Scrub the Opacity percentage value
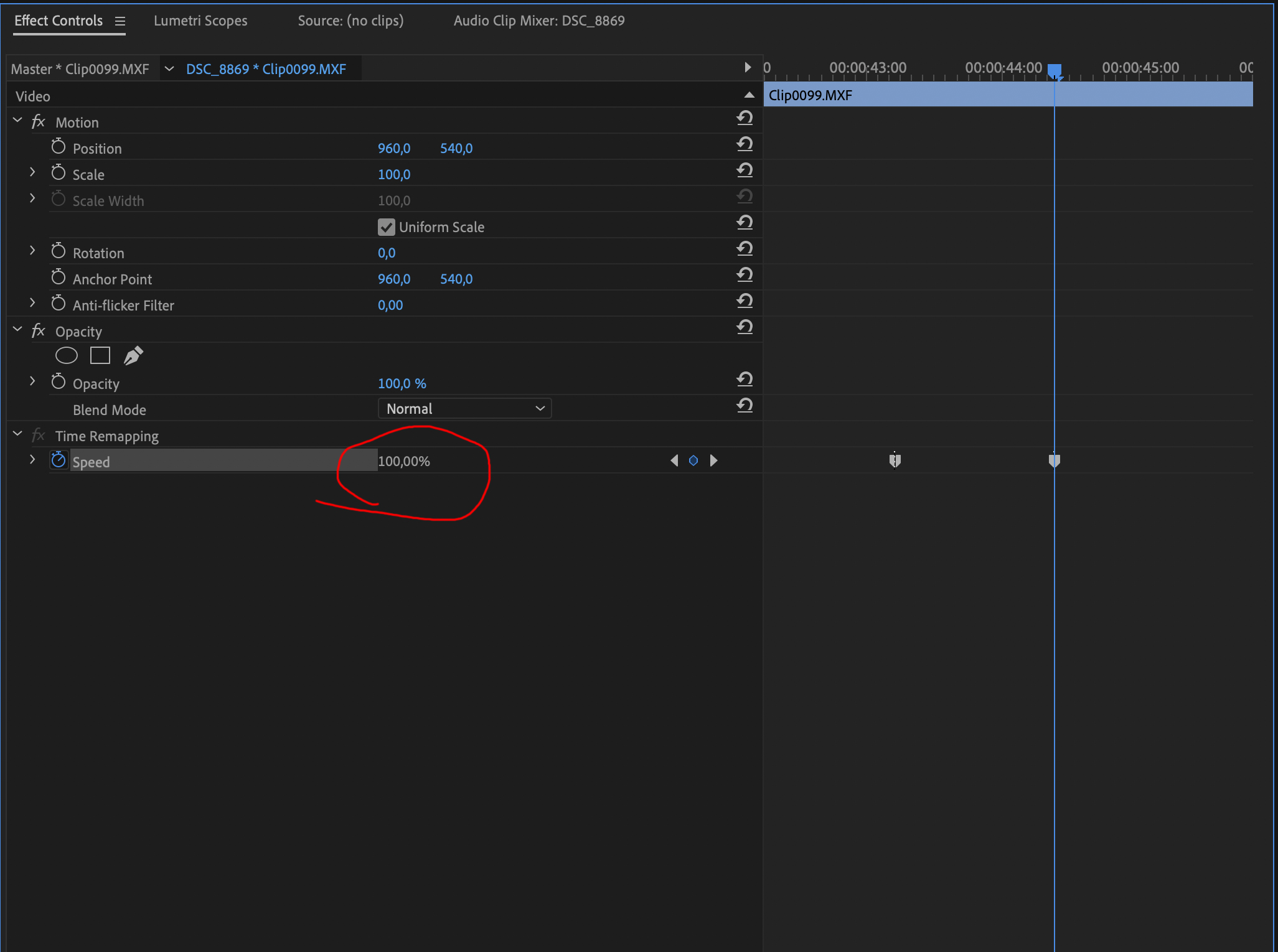 point(402,383)
